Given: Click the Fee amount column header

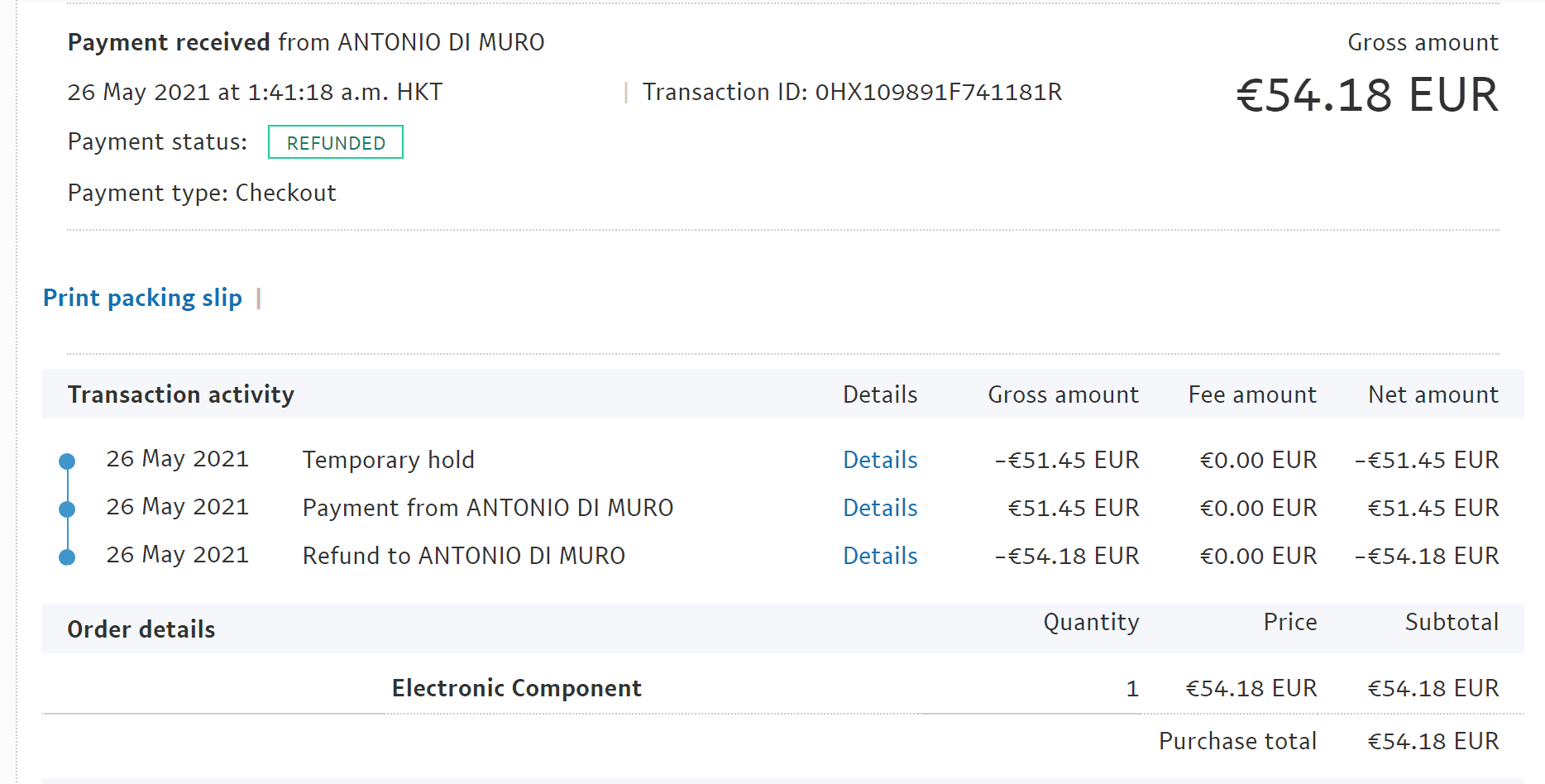Looking at the screenshot, I should 1252,394.
